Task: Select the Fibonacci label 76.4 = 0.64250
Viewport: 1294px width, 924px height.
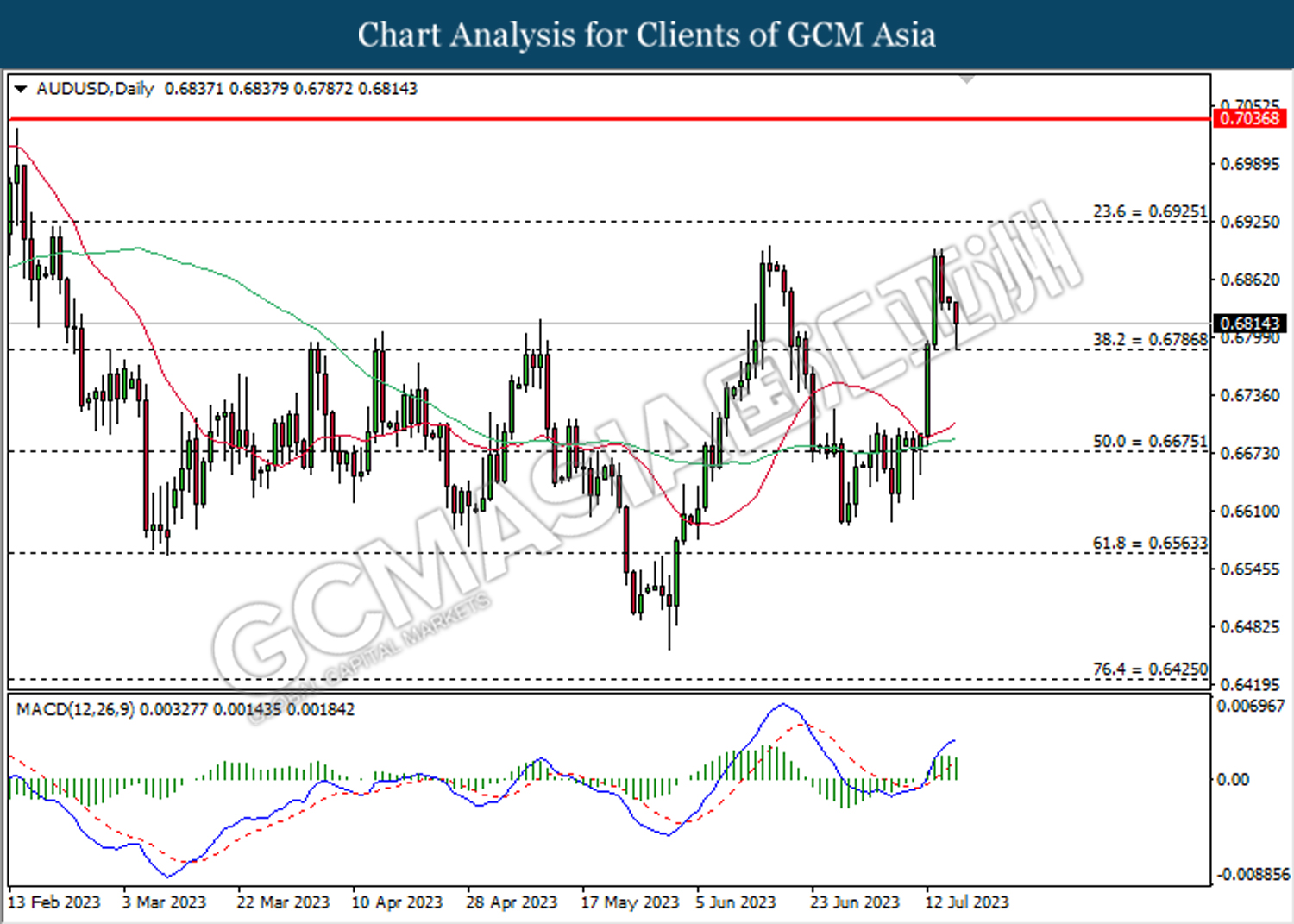Action: pyautogui.click(x=1150, y=669)
